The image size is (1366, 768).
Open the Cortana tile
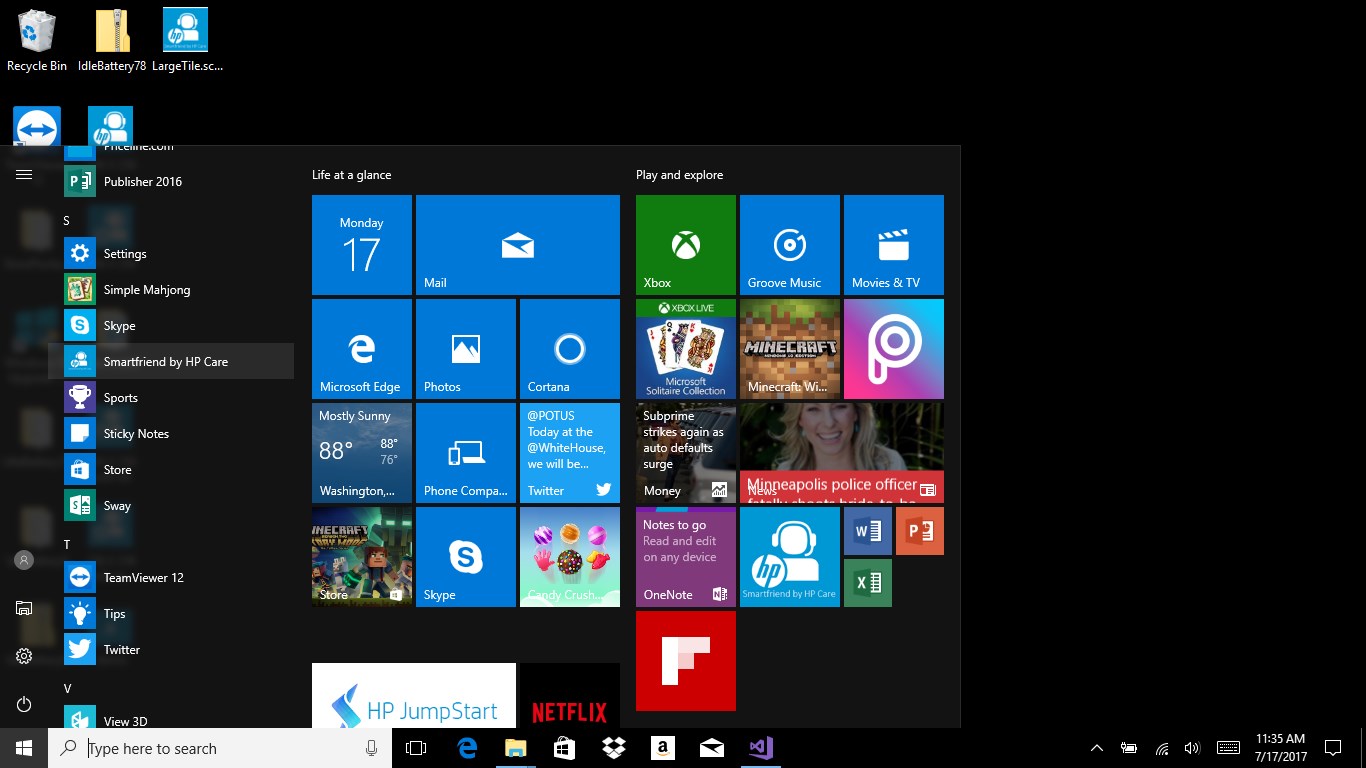pyautogui.click(x=570, y=349)
